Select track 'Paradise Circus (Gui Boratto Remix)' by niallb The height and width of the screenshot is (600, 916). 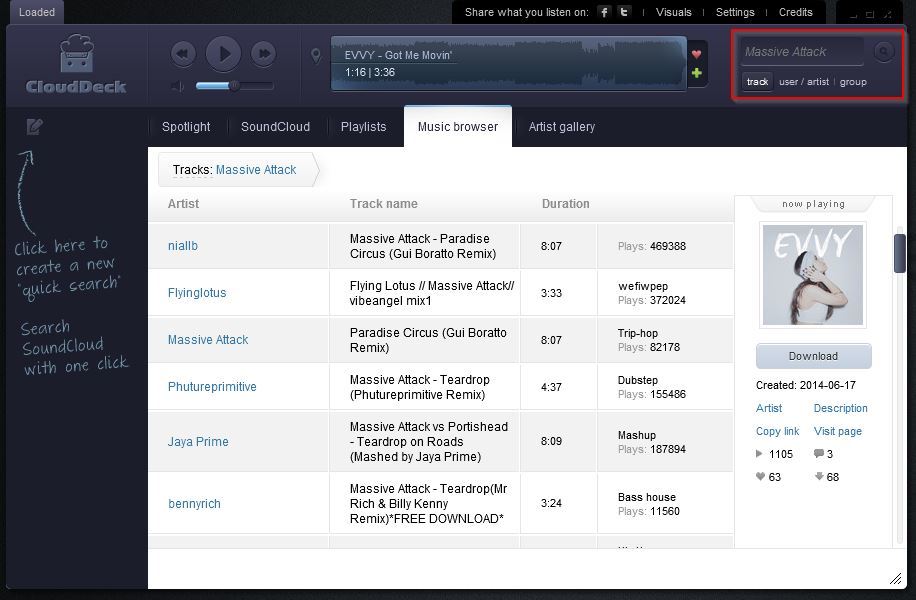[423, 246]
